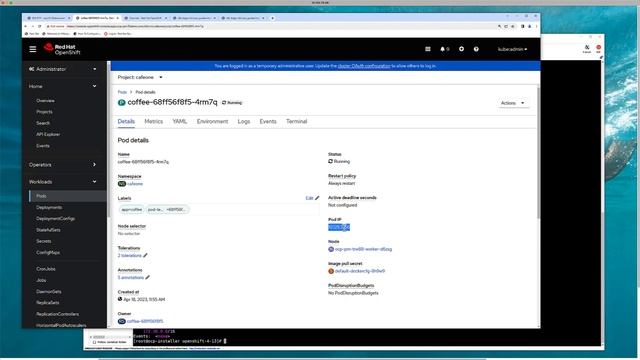This screenshot has width=640, height=360.
Task: Collapse the Home navigation section
Action: click(62, 86)
